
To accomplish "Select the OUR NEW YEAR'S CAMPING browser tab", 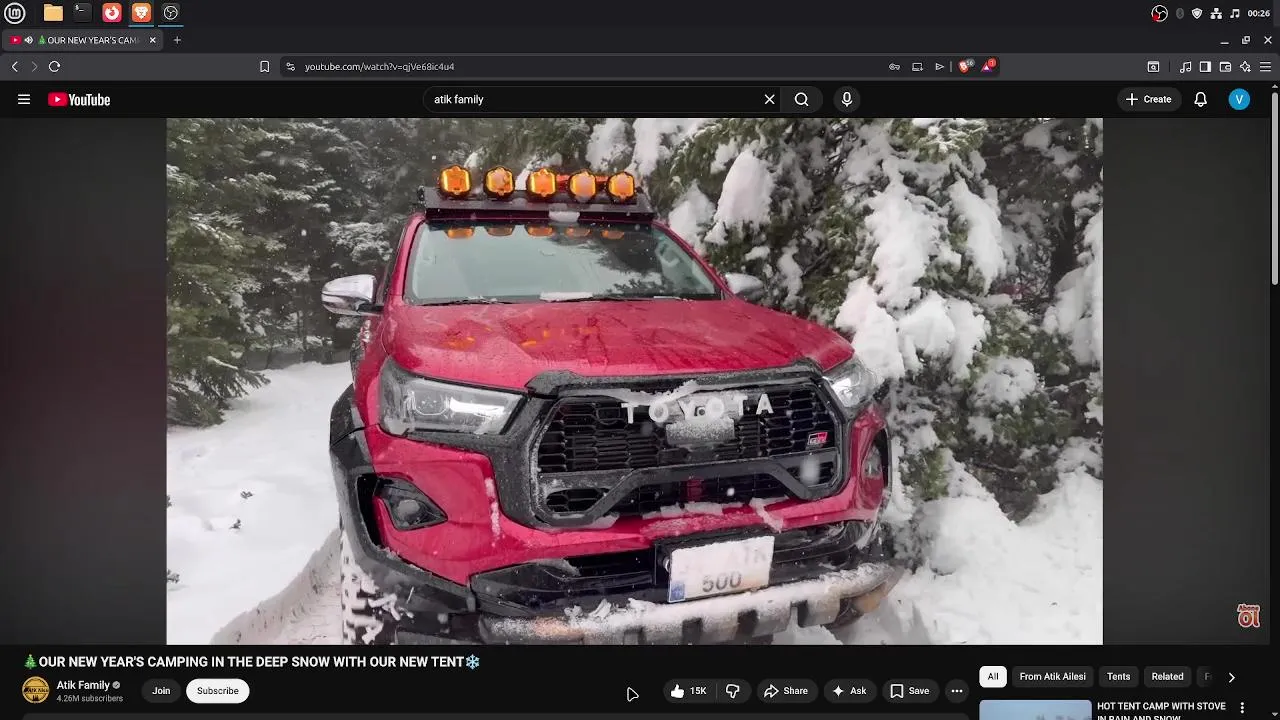I will click(84, 40).
